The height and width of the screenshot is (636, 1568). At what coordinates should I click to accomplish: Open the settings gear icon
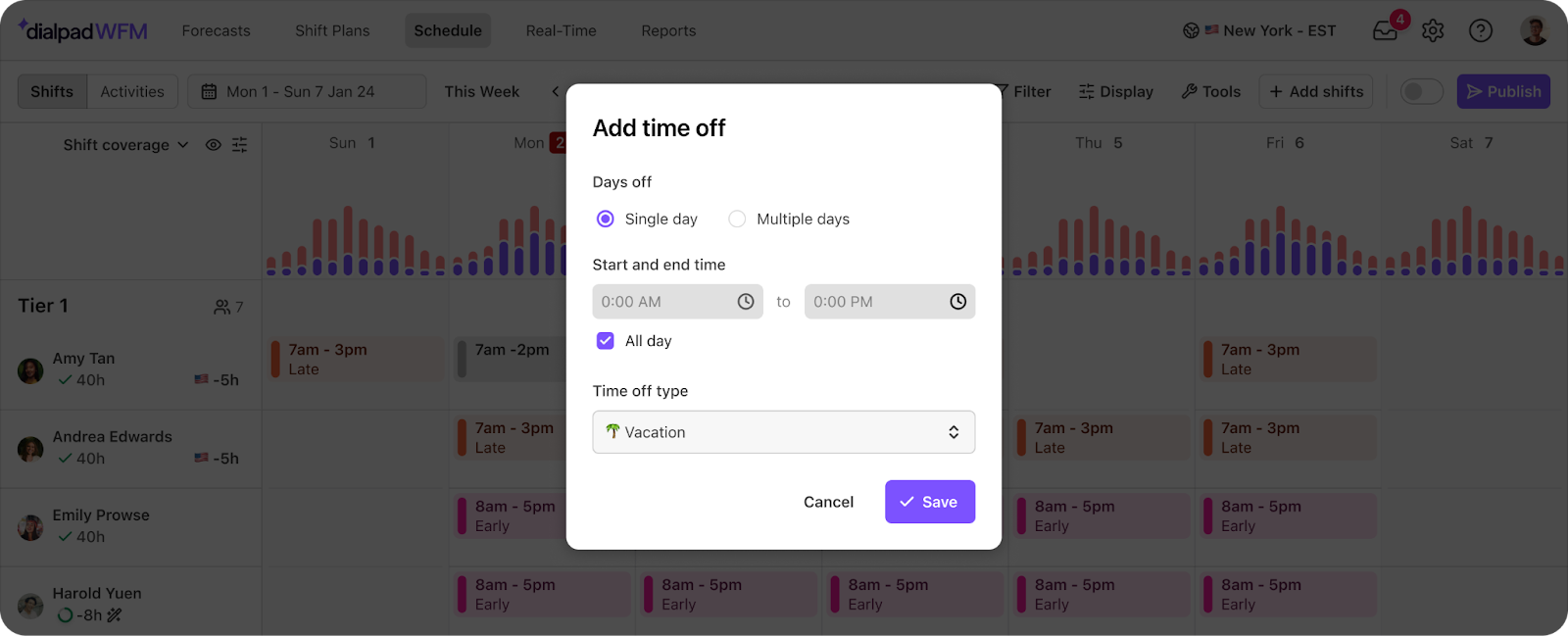point(1433,30)
